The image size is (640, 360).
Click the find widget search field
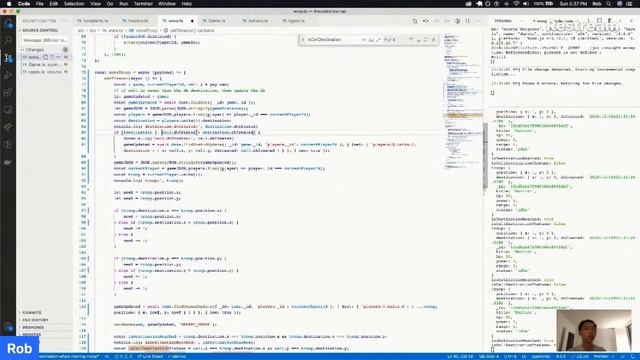pos(334,40)
